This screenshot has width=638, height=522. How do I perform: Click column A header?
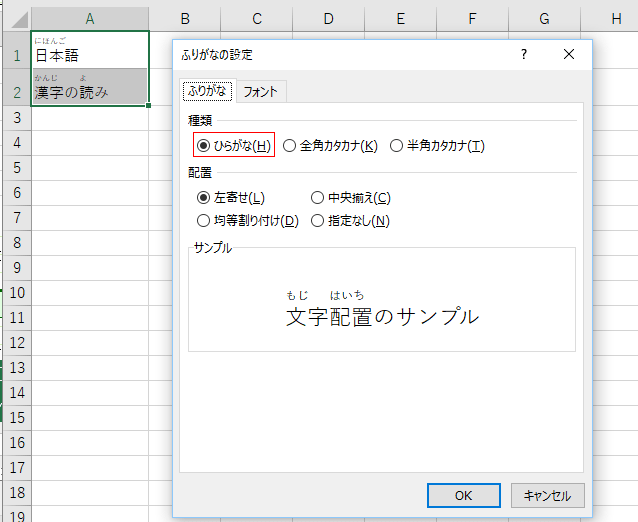90,18
